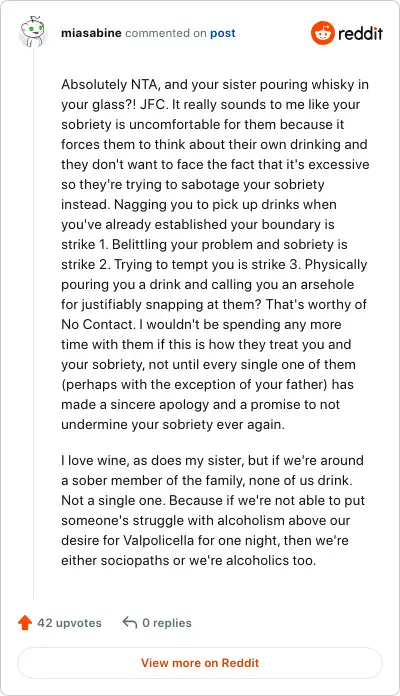Open the blue 'post' link
The image size is (400, 696).
pos(222,34)
